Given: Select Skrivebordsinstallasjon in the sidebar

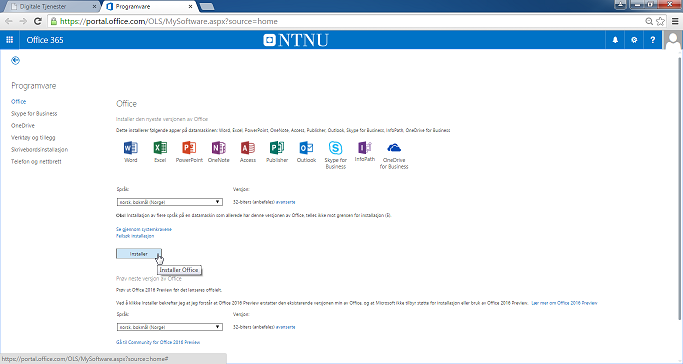Looking at the screenshot, I should pos(39,149).
